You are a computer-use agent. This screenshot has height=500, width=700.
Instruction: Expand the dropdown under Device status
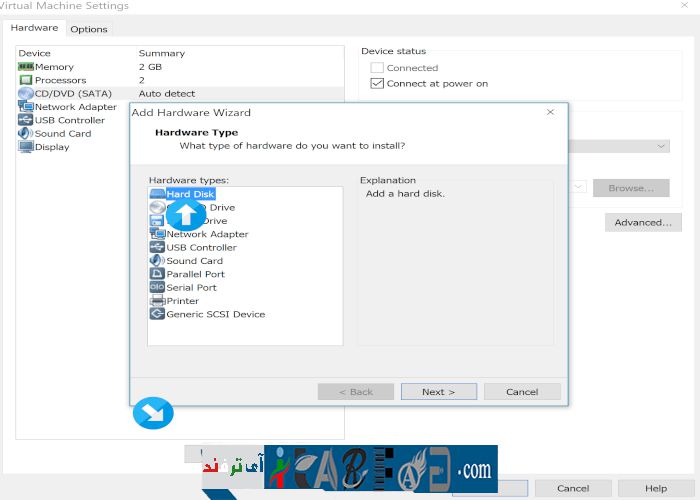click(662, 146)
